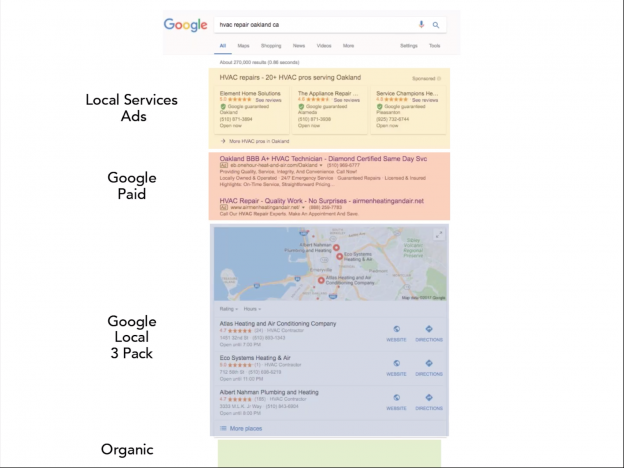Open Eco Systems Heating & Air listing
The image size is (624, 468).
click(x=255, y=358)
